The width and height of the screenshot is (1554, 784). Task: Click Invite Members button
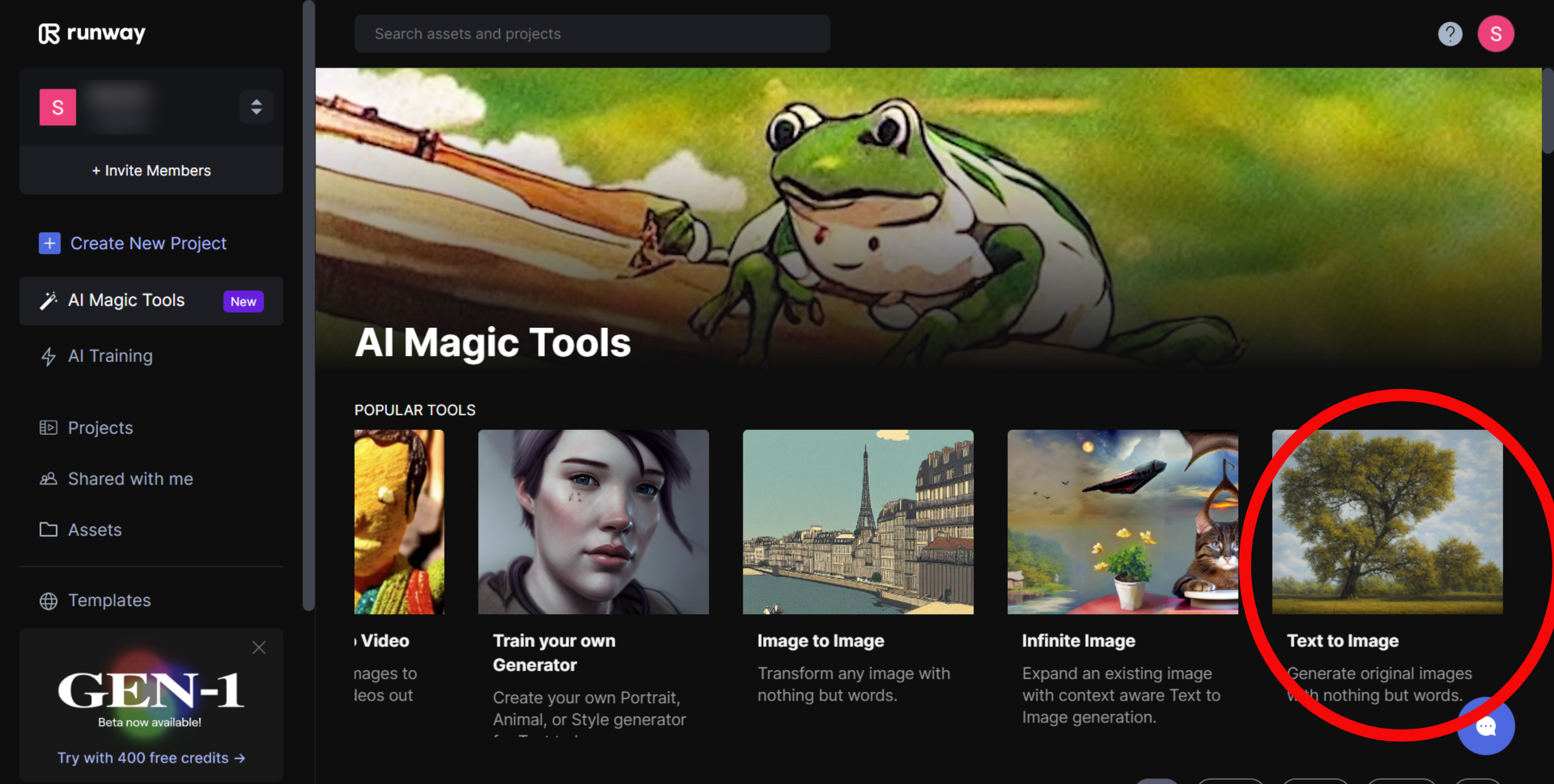point(152,171)
